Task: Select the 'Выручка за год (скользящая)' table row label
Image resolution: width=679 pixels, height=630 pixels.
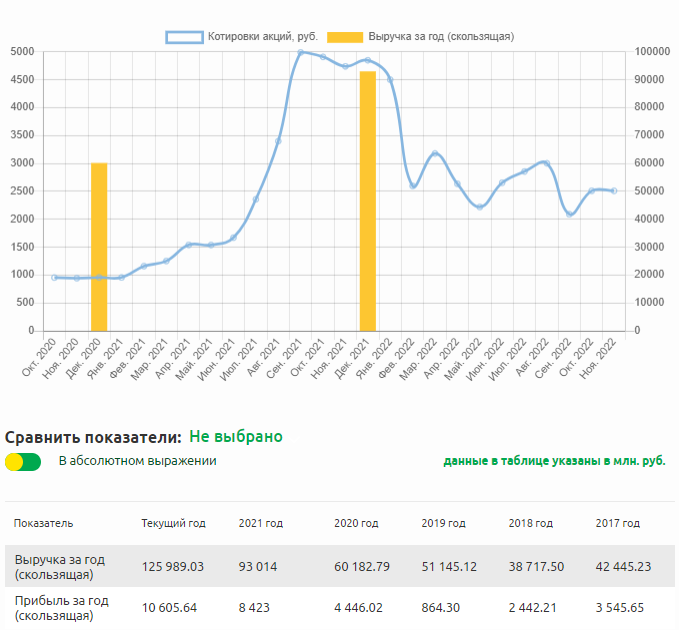Action: point(60,566)
